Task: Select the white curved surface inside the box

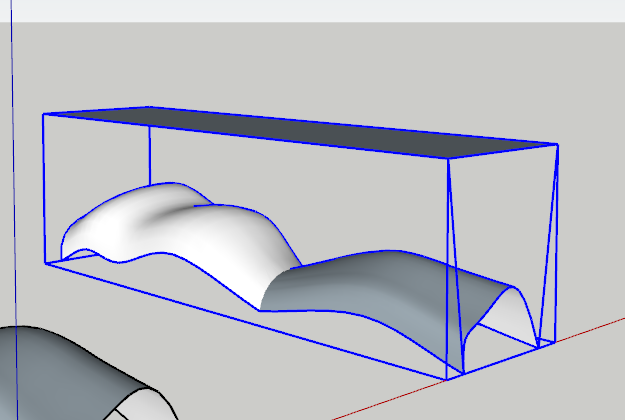Action: click(x=179, y=235)
